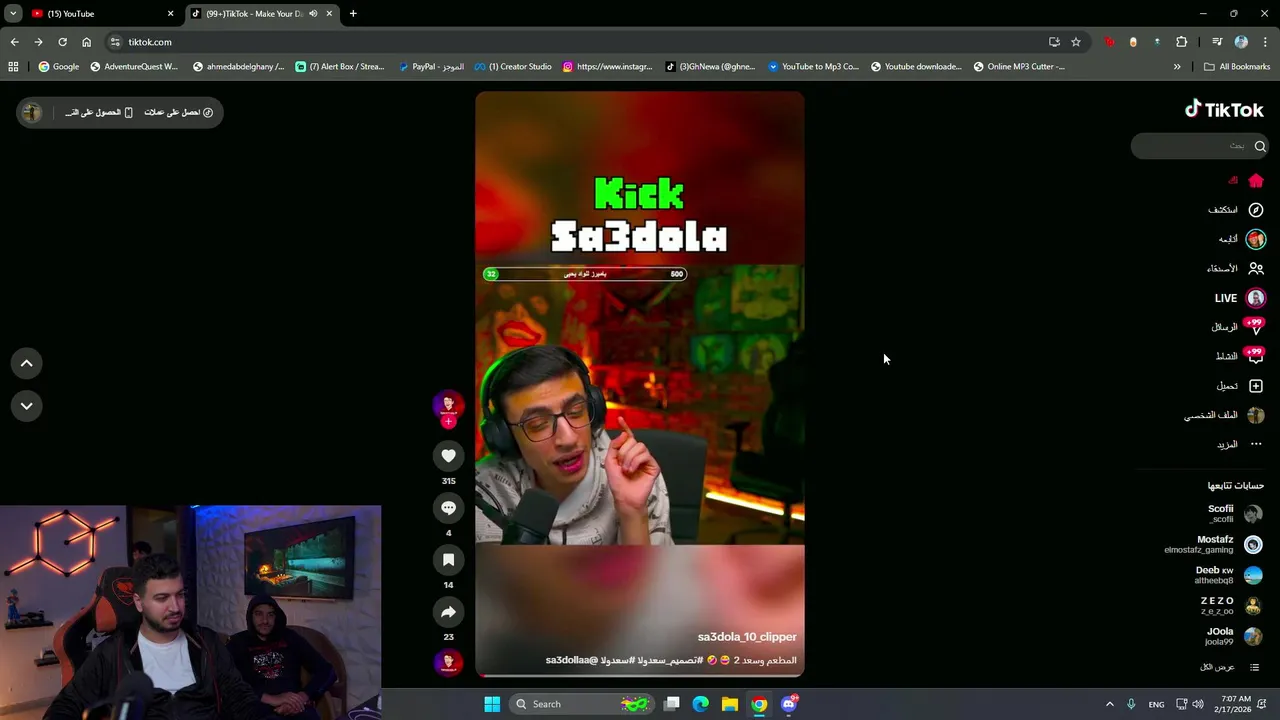
Task: Expand hidden bookmarks chevron
Action: click(x=1177, y=67)
